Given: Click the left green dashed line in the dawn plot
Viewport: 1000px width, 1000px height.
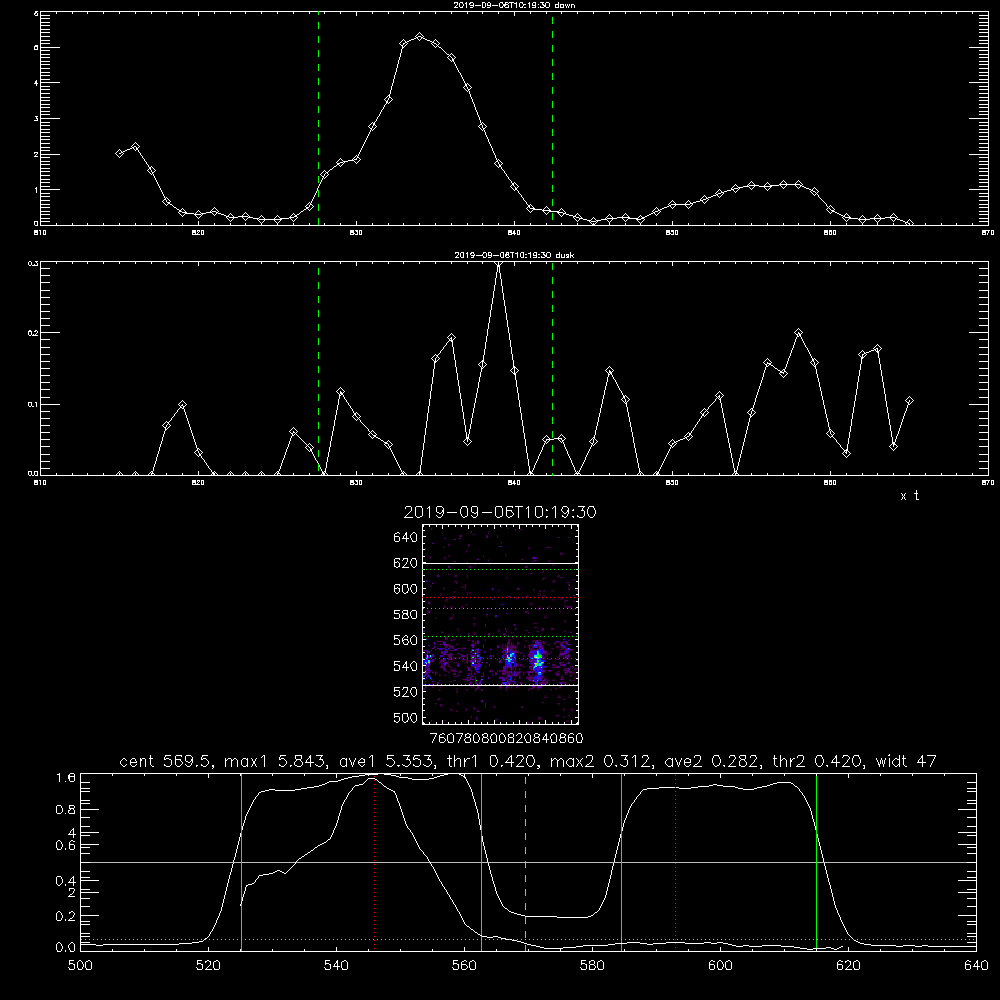Looking at the screenshot, I should [x=318, y=118].
